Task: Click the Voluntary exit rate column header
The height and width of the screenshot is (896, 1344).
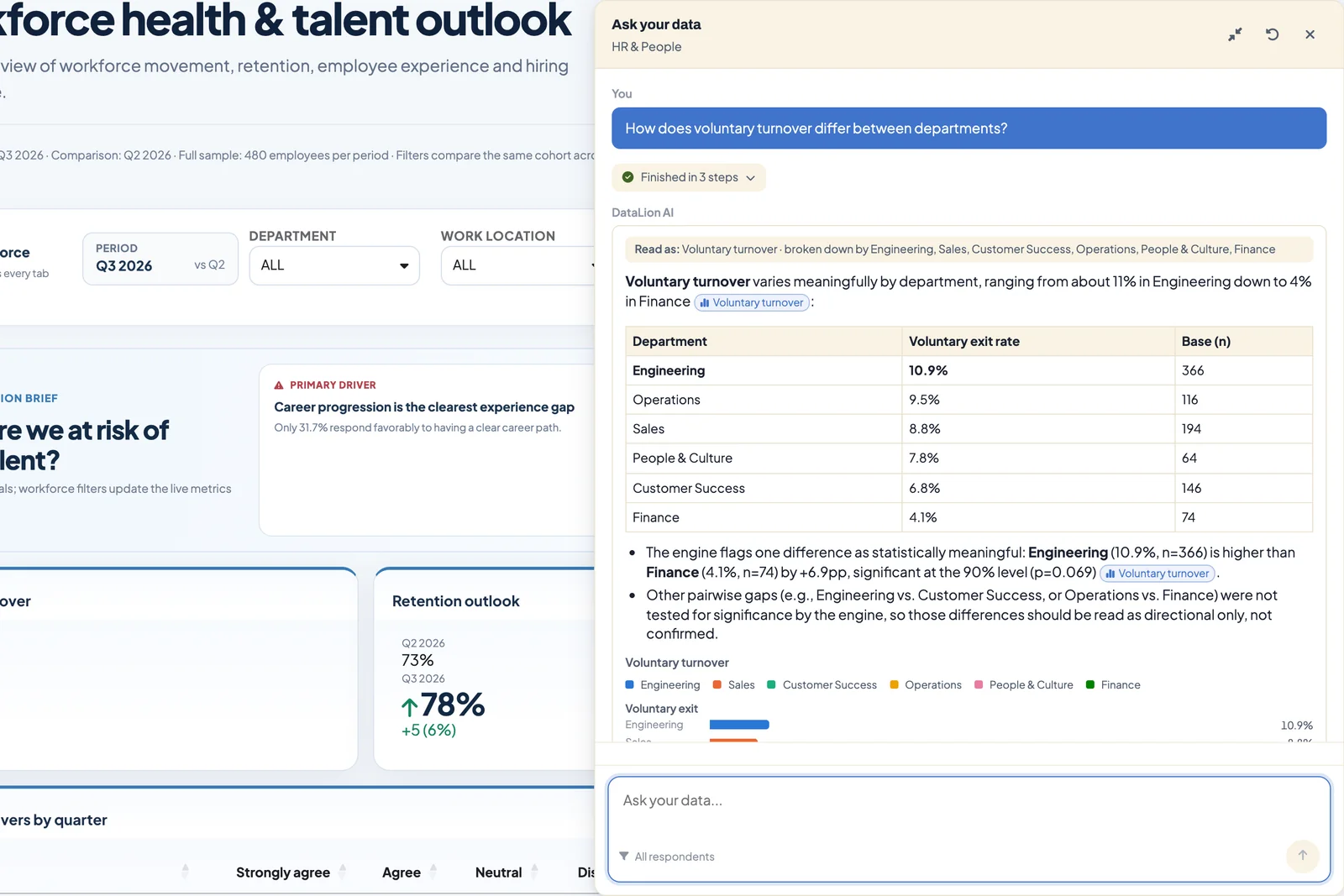Action: (1038, 341)
